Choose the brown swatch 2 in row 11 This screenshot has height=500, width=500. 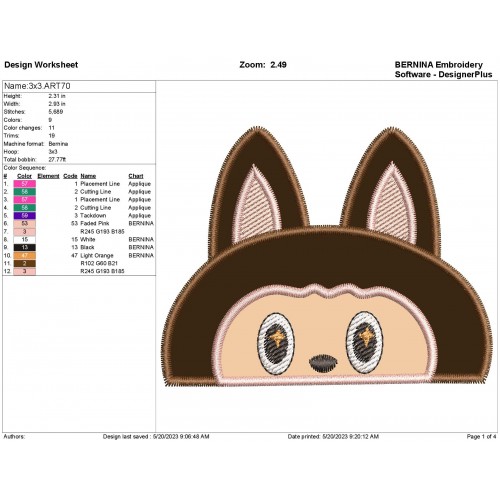[x=24, y=264]
